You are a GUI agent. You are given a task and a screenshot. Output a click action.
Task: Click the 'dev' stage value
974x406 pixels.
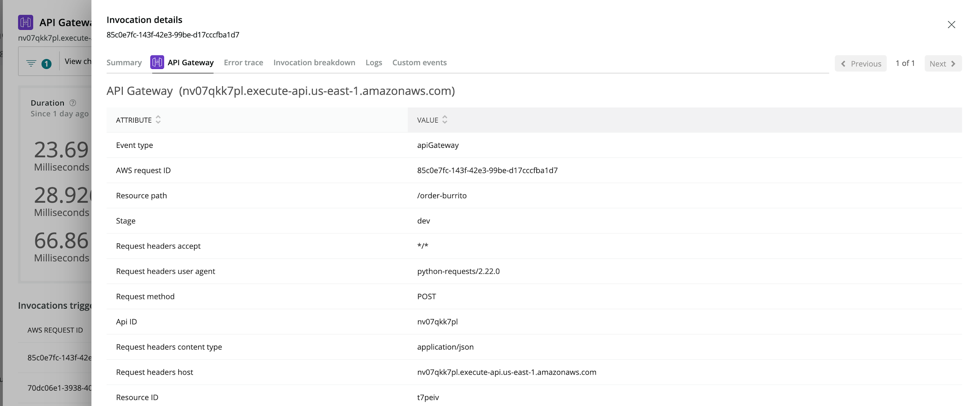pyautogui.click(x=424, y=221)
